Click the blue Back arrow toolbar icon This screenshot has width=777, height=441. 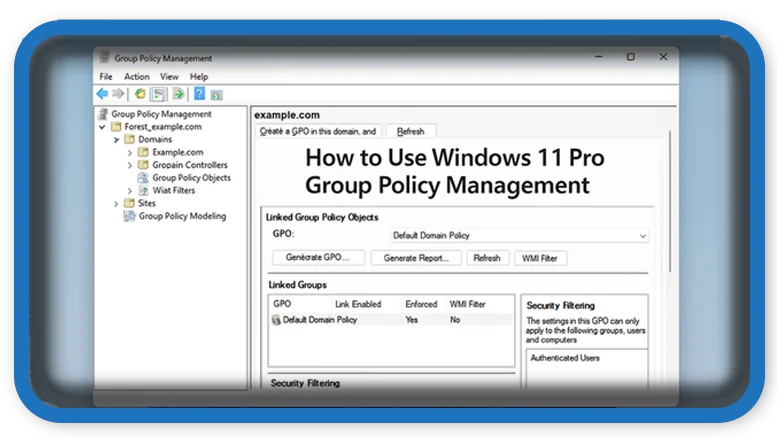click(x=103, y=94)
